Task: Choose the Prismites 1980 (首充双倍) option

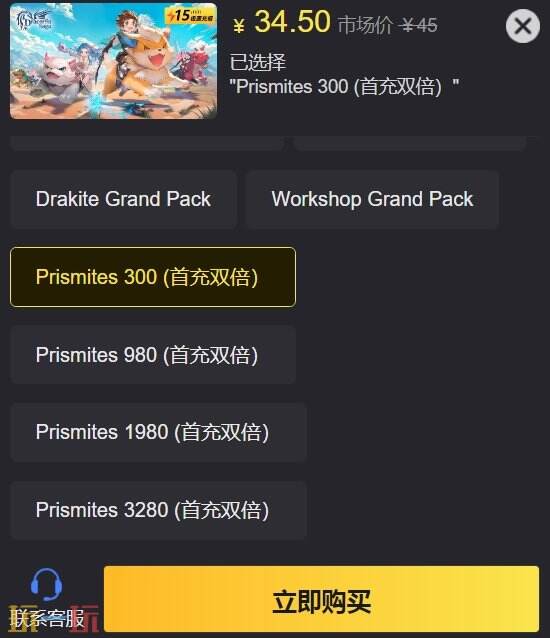Action: (x=158, y=432)
